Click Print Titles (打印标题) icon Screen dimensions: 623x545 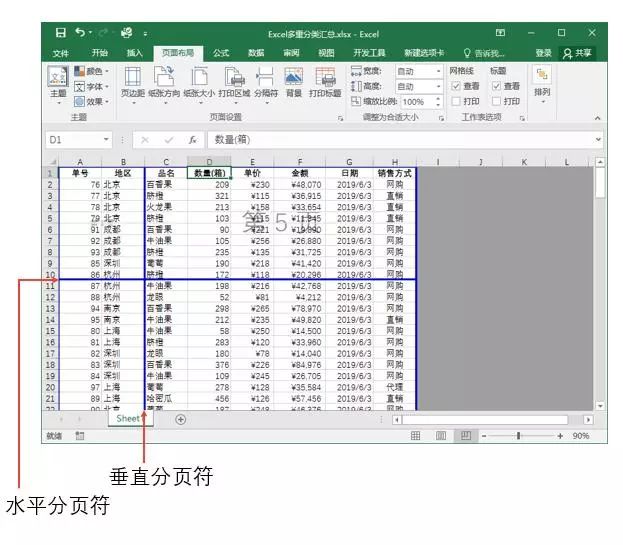[325, 76]
